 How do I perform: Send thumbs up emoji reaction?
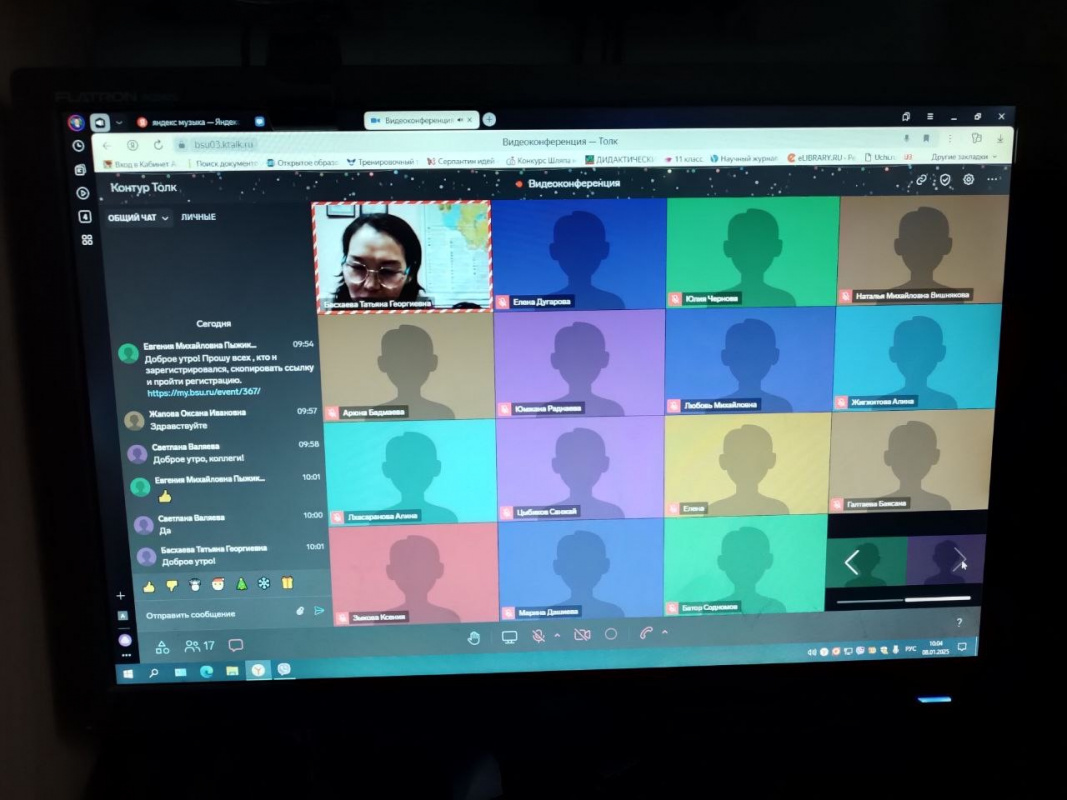pos(149,586)
